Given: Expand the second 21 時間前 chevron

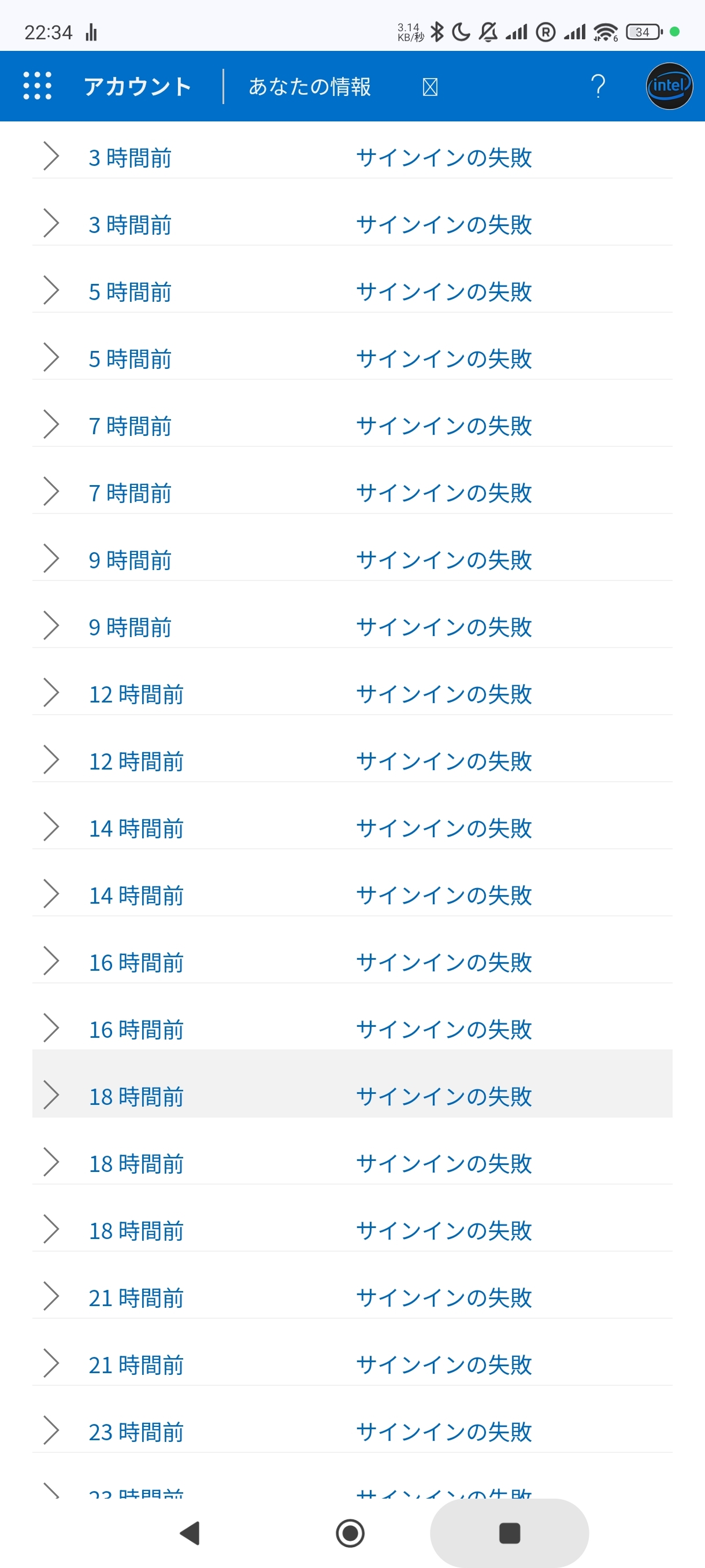Looking at the screenshot, I should coord(51,1363).
